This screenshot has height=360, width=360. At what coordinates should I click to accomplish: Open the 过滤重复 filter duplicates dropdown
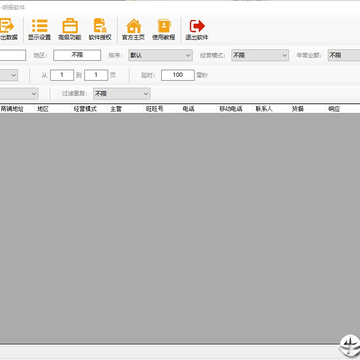tap(122, 94)
